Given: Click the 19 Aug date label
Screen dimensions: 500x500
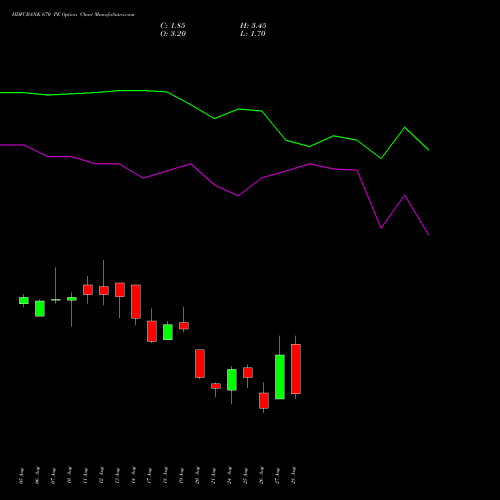Looking at the screenshot, I should click(x=181, y=476).
